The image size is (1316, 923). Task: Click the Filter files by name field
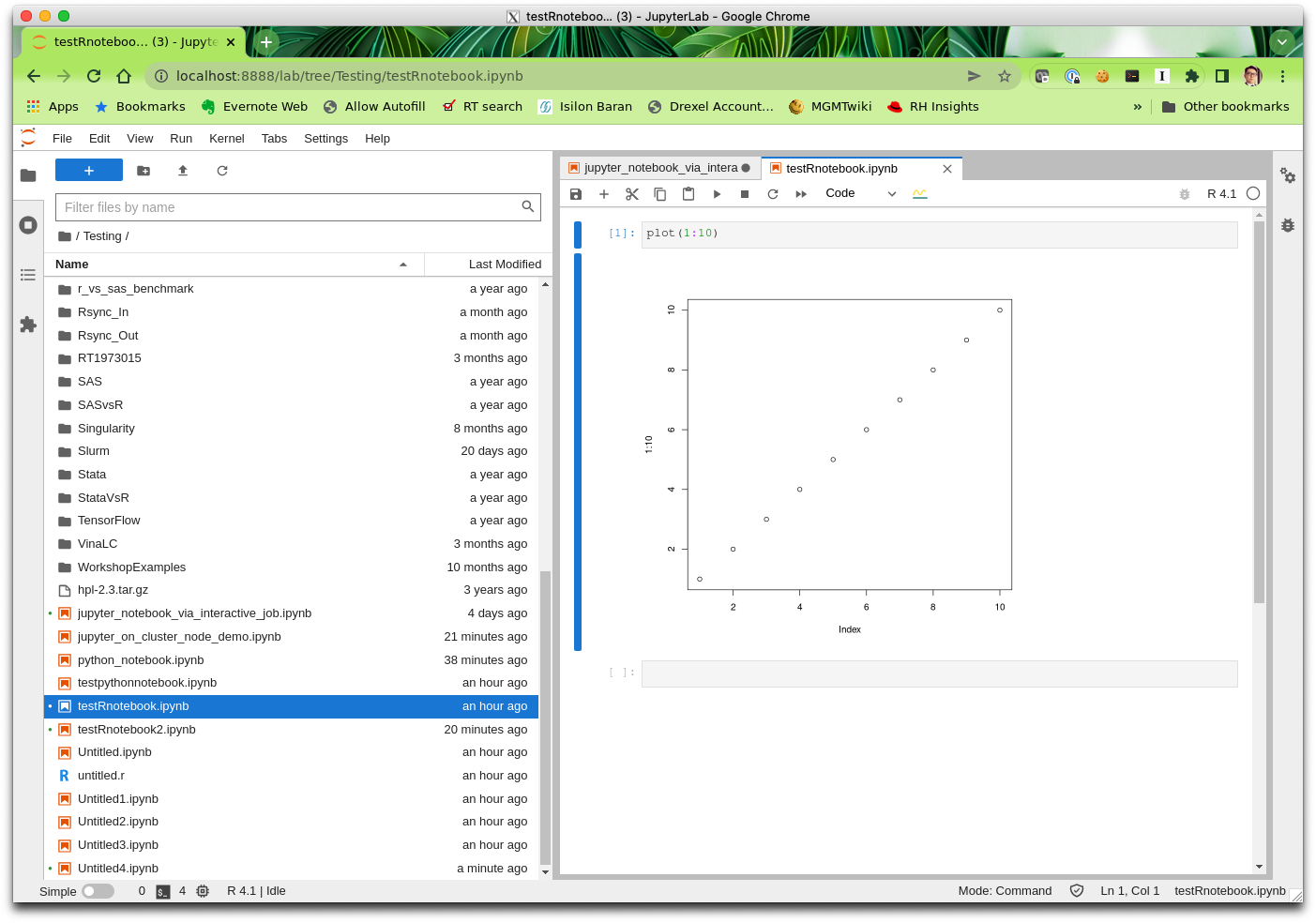(x=298, y=207)
